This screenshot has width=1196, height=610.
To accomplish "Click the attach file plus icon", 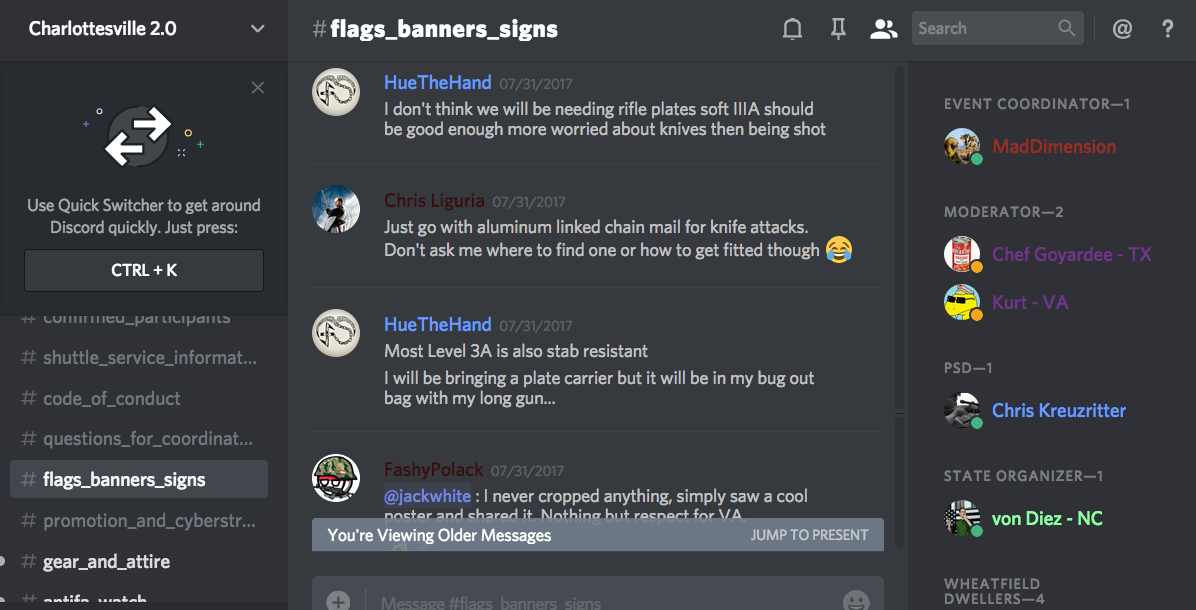I will pos(338,601).
